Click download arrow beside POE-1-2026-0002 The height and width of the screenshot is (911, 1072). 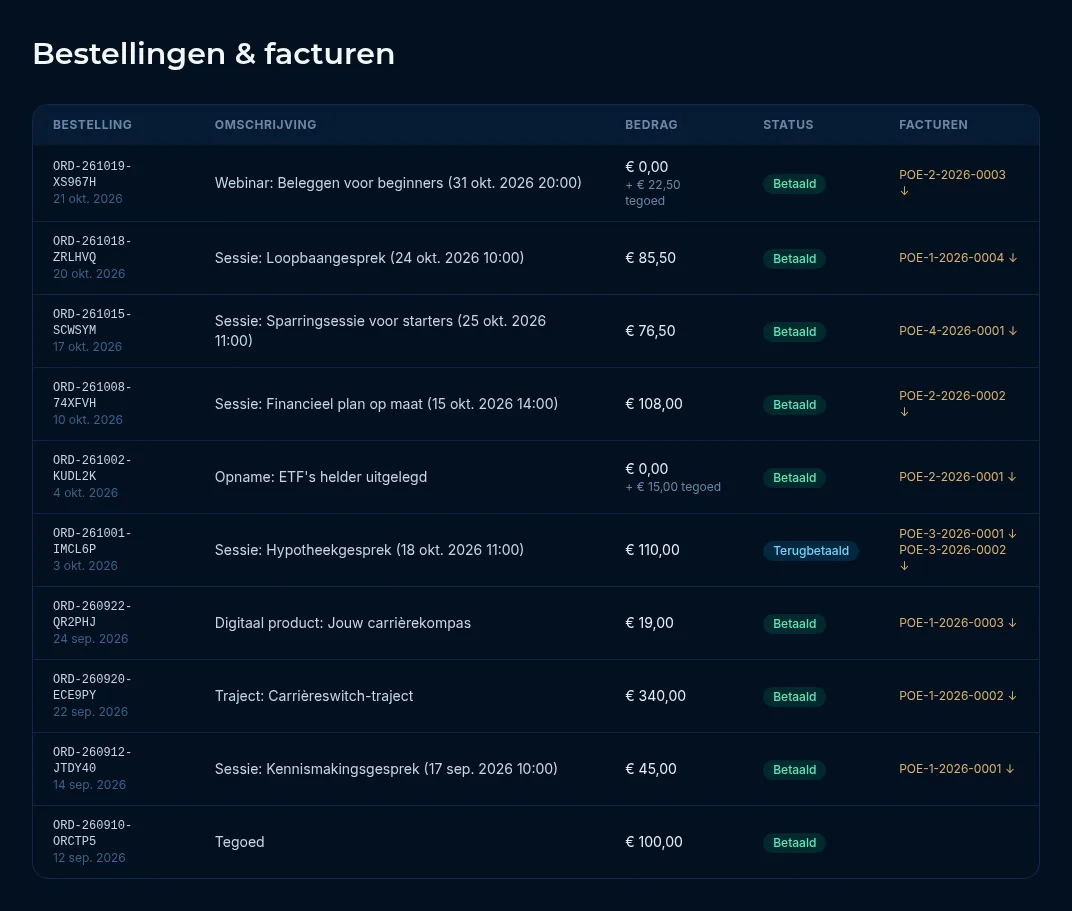pyautogui.click(x=1013, y=696)
